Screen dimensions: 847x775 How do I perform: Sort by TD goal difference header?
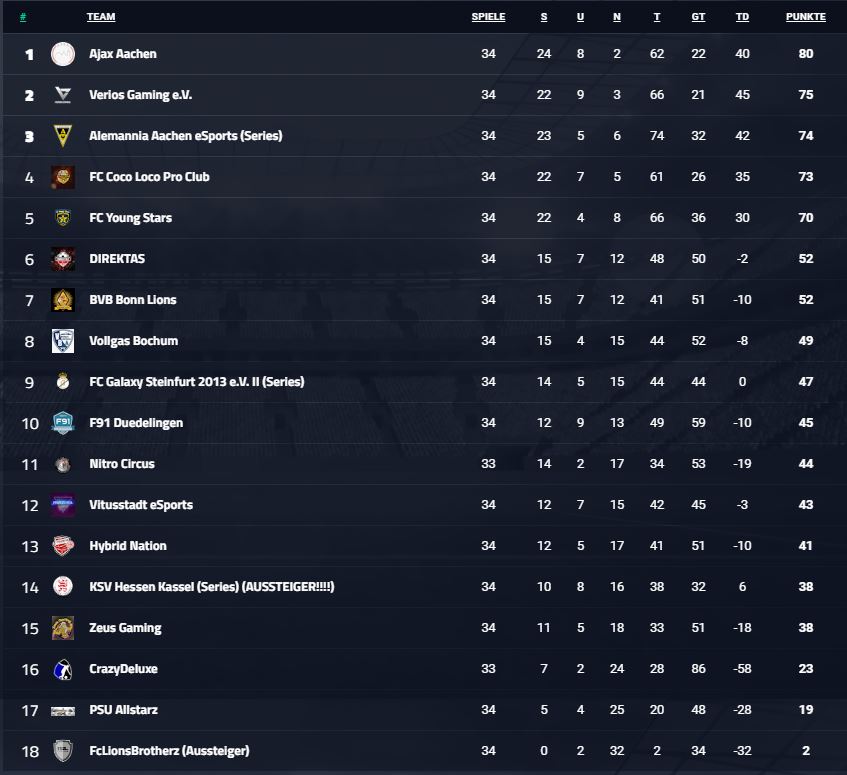[742, 17]
